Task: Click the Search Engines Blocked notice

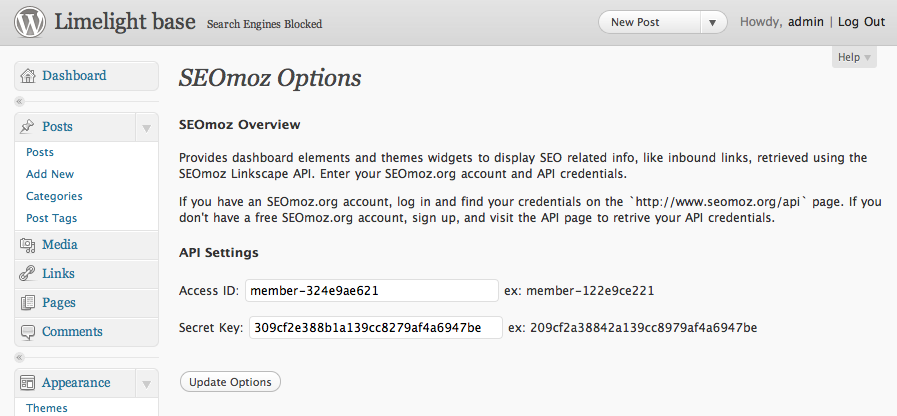Action: pyautogui.click(x=264, y=24)
